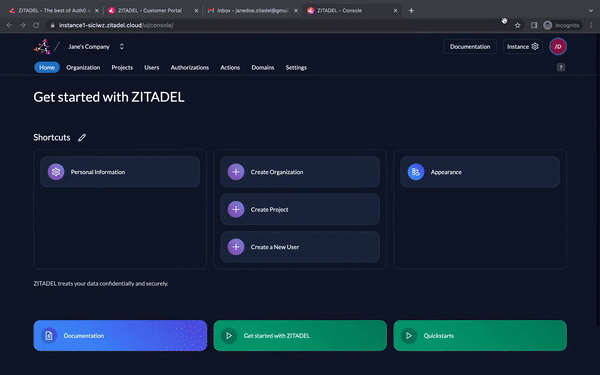Expand the tab search chevron in the browser
The width and height of the screenshot is (600, 375).
591,11
